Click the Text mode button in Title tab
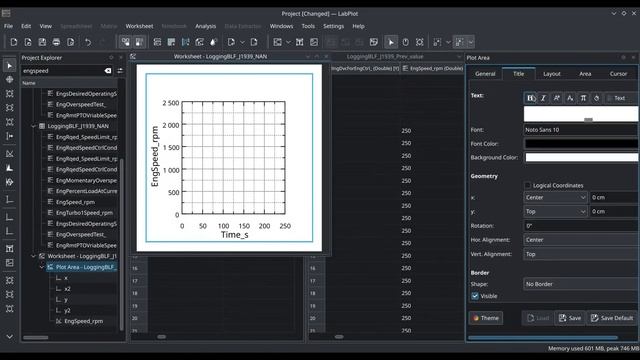The image size is (640, 360). [620, 98]
